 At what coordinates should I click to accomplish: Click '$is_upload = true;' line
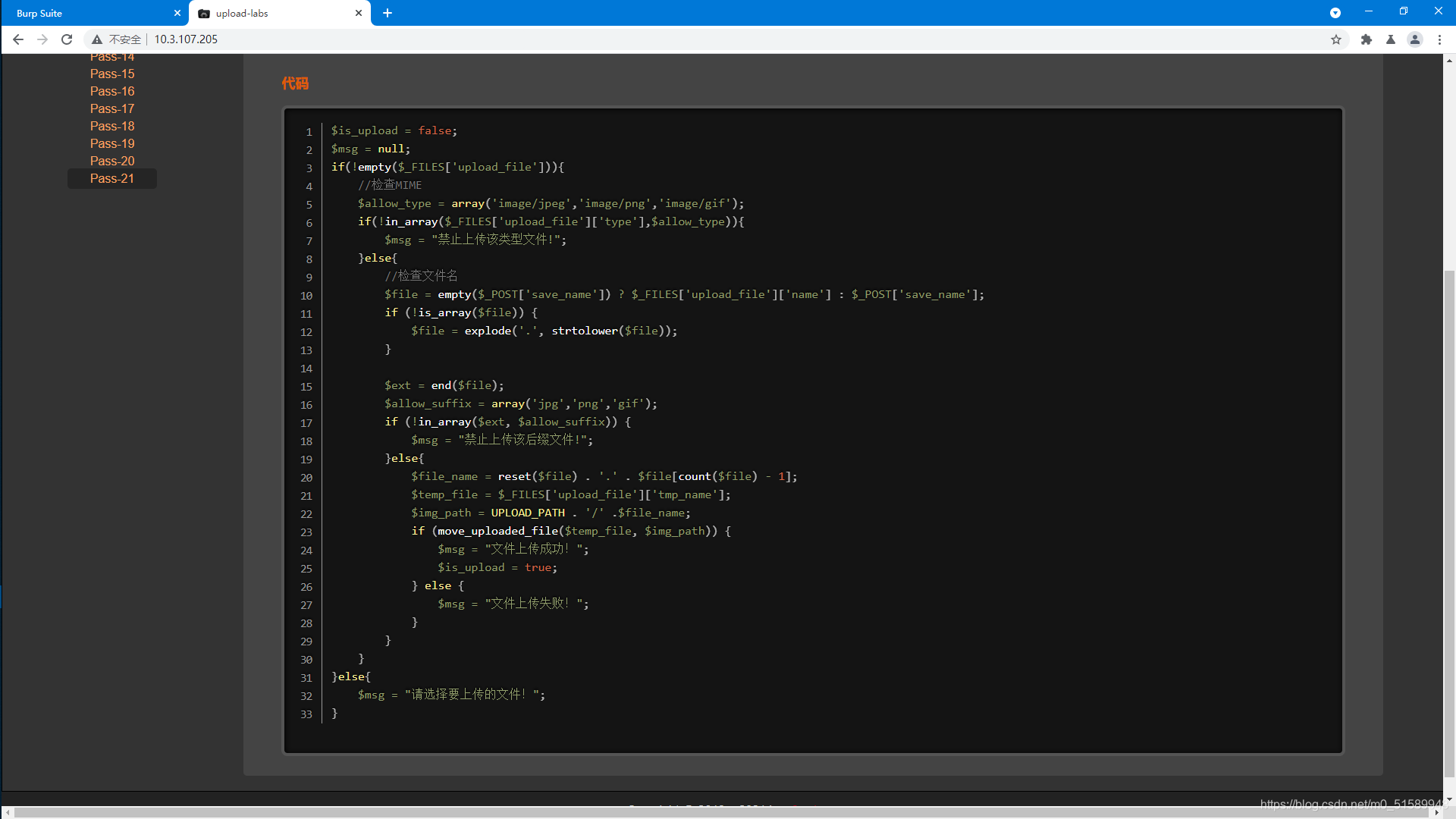tap(497, 567)
